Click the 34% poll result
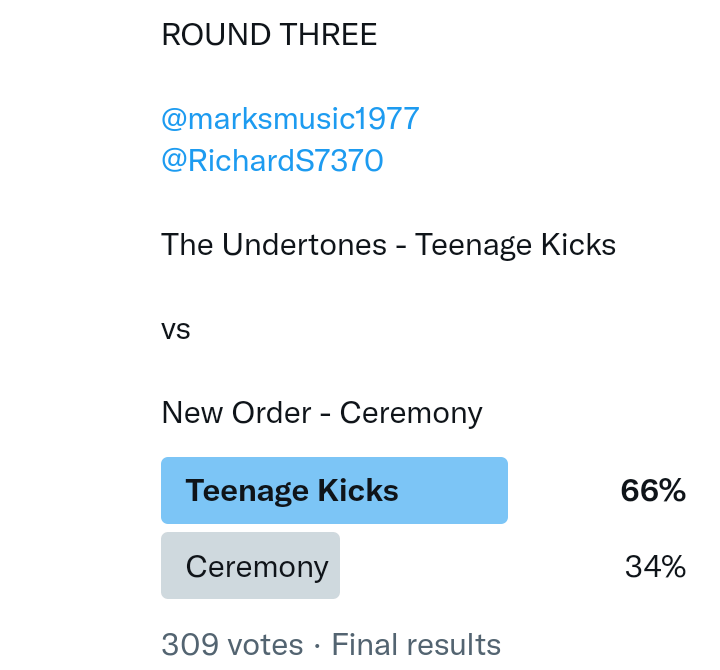The width and height of the screenshot is (720, 670). coord(655,567)
